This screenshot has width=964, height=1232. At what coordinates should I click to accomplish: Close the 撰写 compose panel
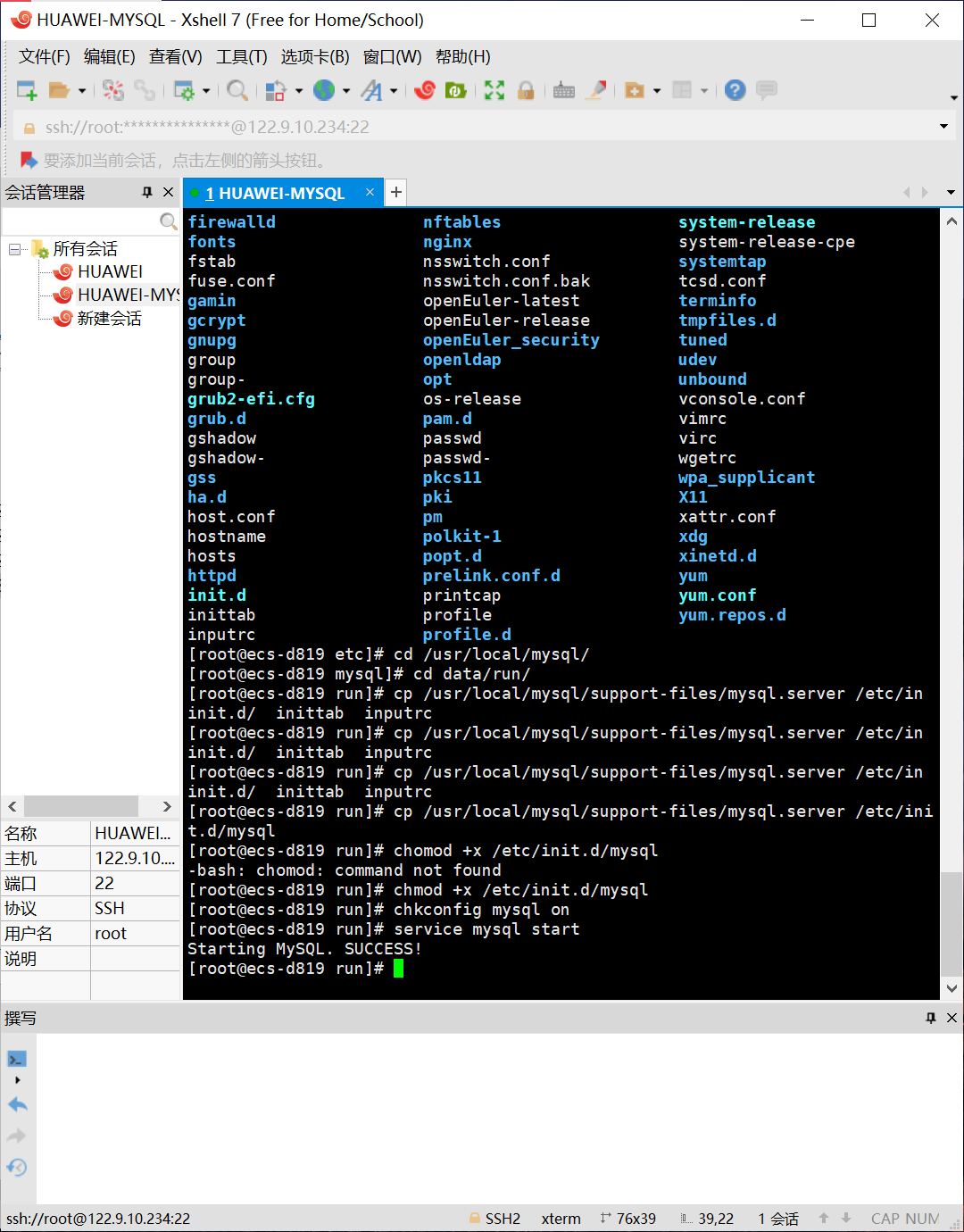coord(952,1018)
